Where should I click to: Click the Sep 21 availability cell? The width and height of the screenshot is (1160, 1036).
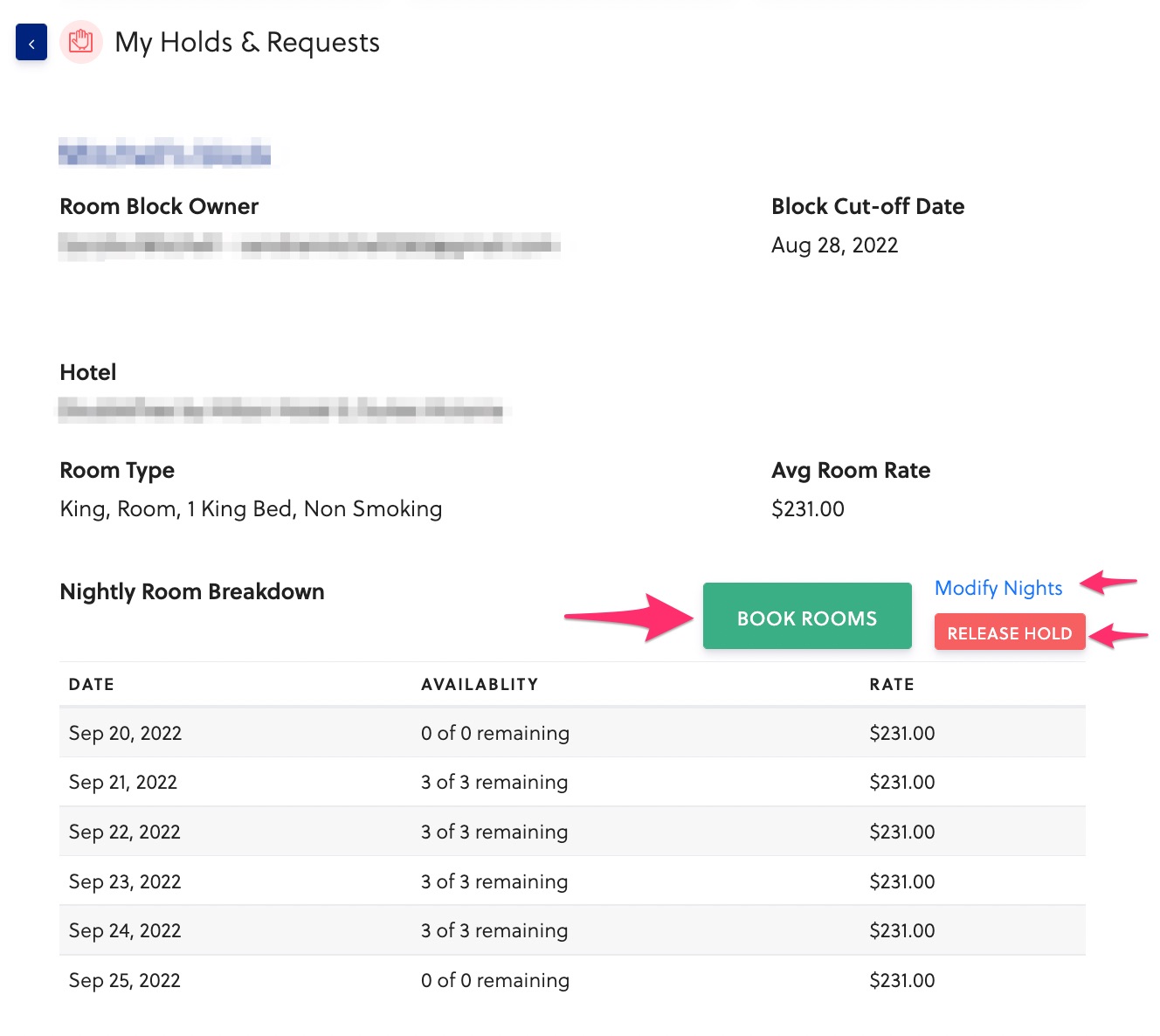[x=494, y=782]
